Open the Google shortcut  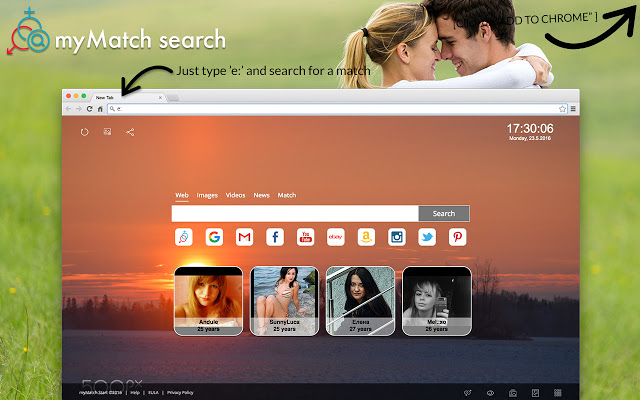[x=214, y=237]
